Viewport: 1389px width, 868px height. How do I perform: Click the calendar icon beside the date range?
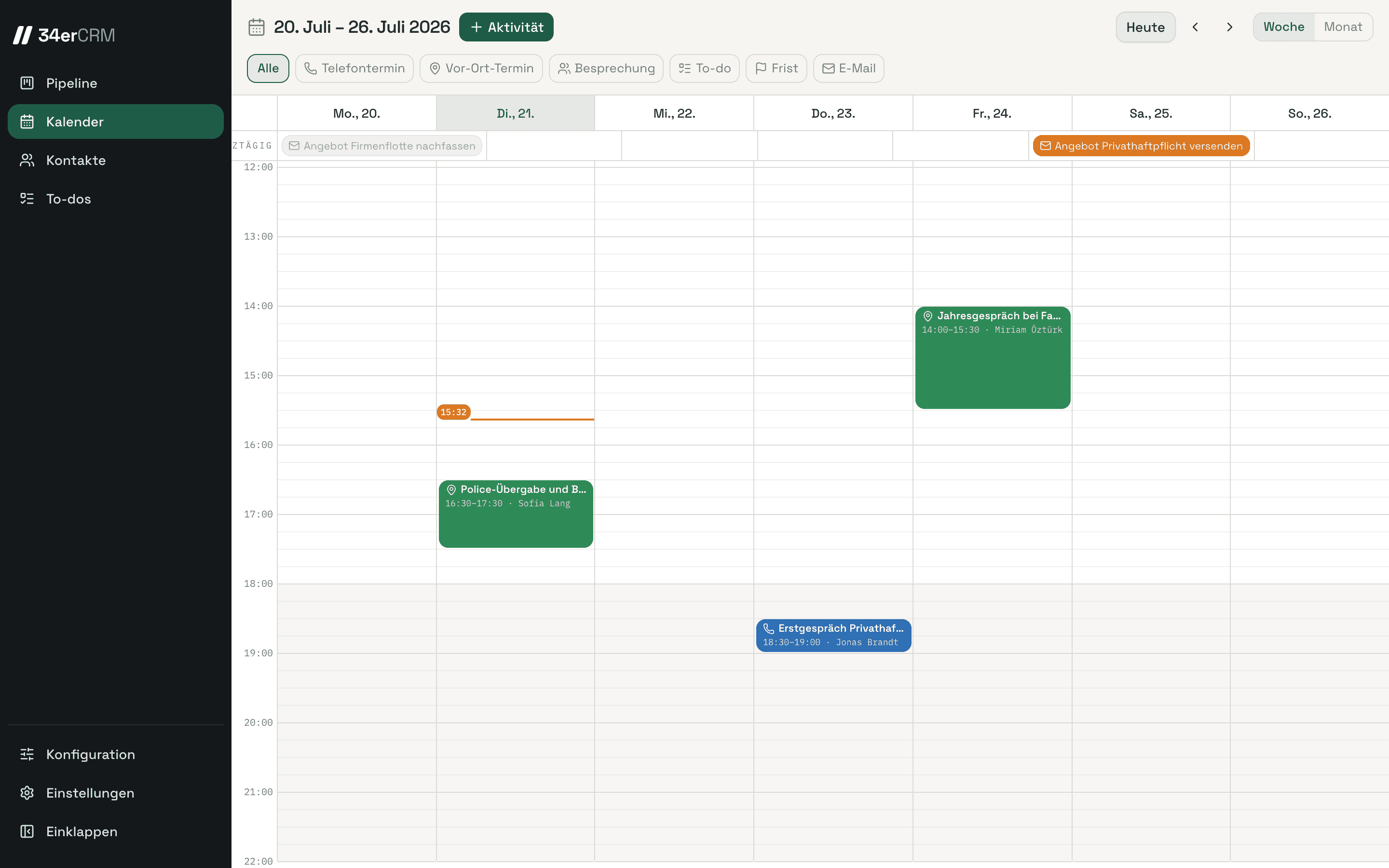[256, 27]
